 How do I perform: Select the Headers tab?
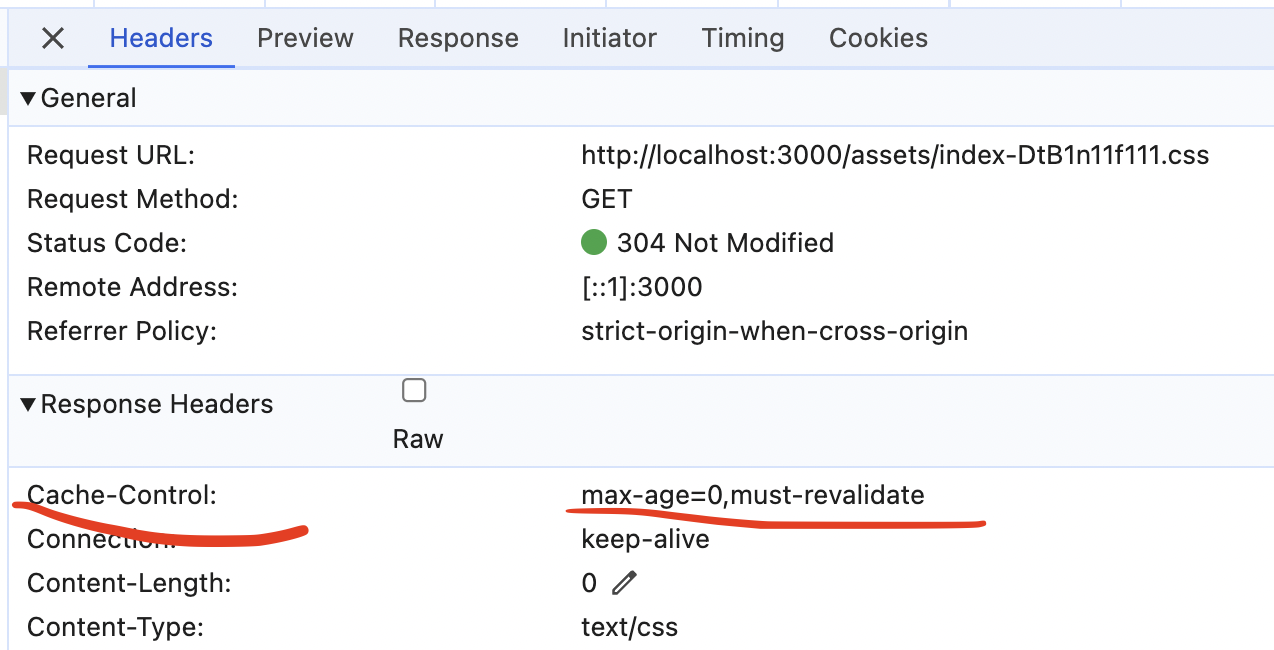(x=160, y=38)
